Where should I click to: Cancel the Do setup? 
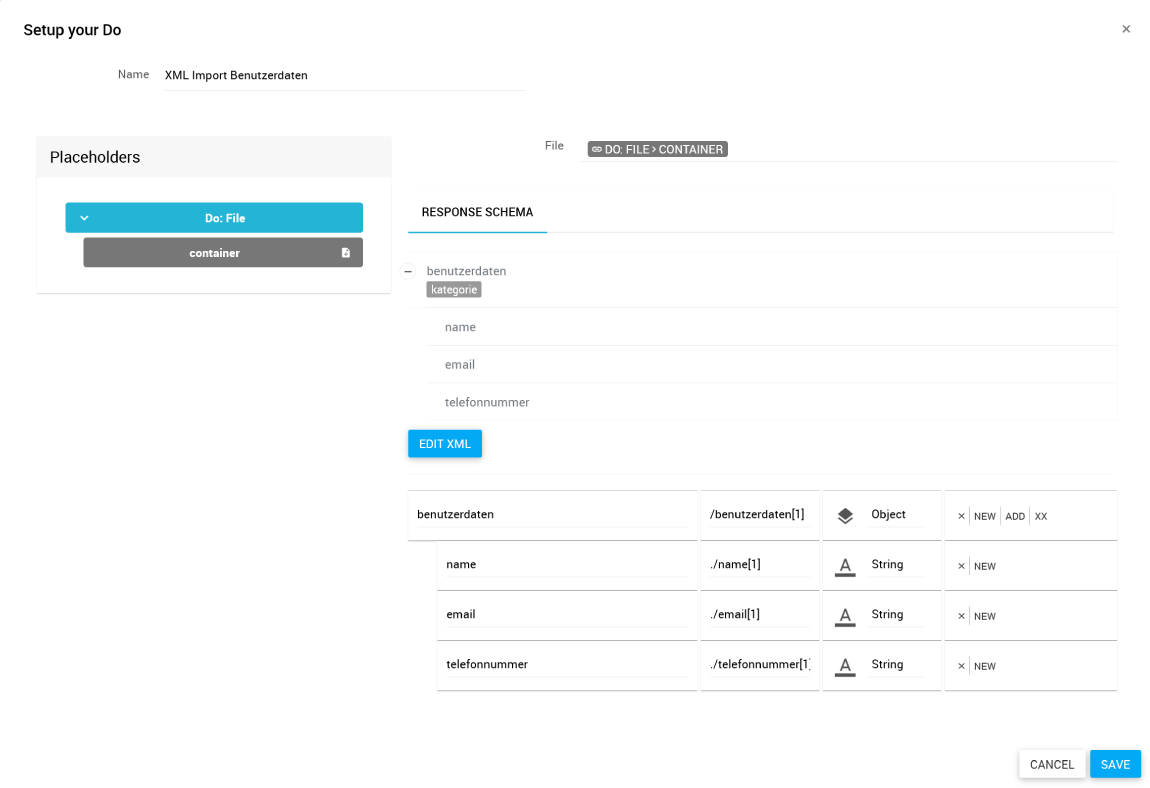[1052, 764]
